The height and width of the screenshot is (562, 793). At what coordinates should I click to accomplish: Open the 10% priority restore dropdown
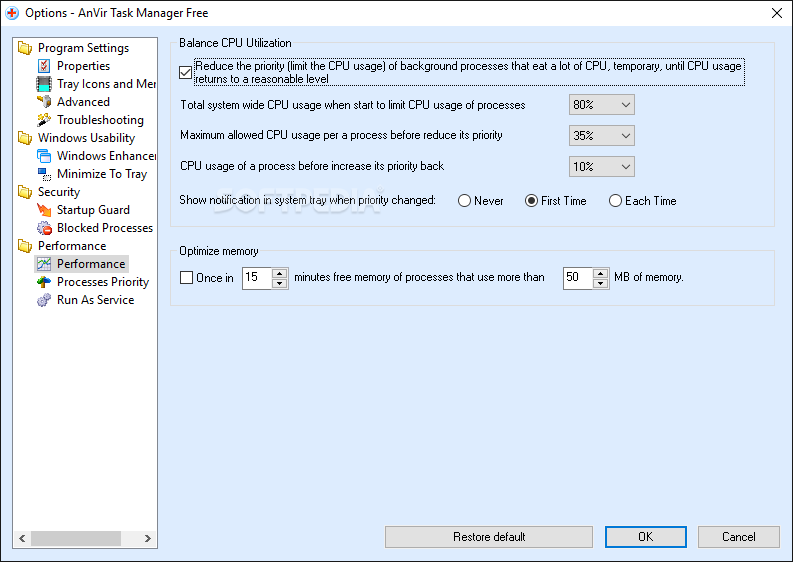click(602, 166)
